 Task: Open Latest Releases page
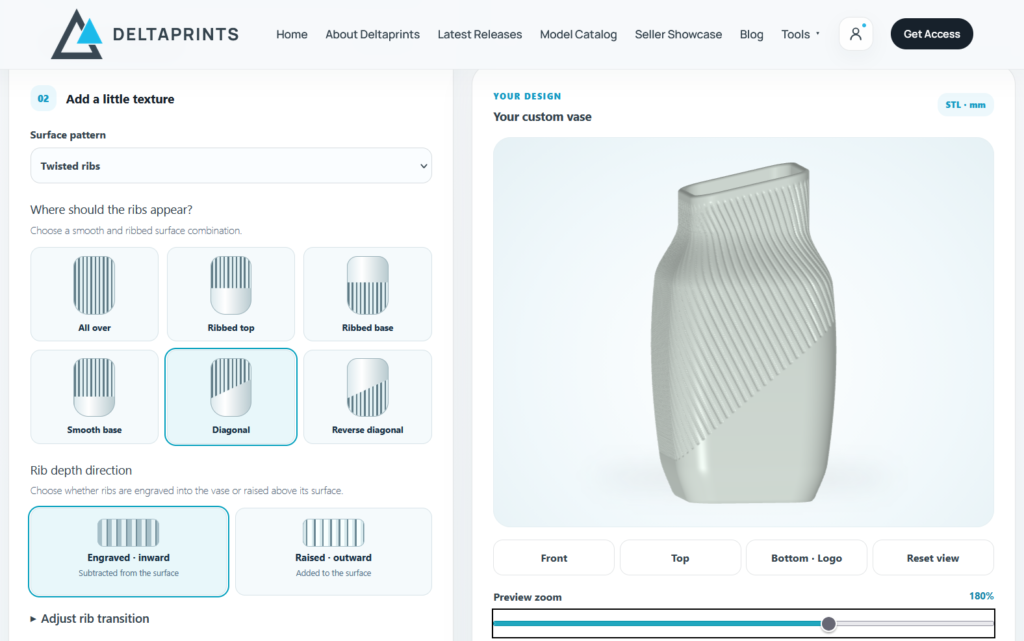point(479,34)
